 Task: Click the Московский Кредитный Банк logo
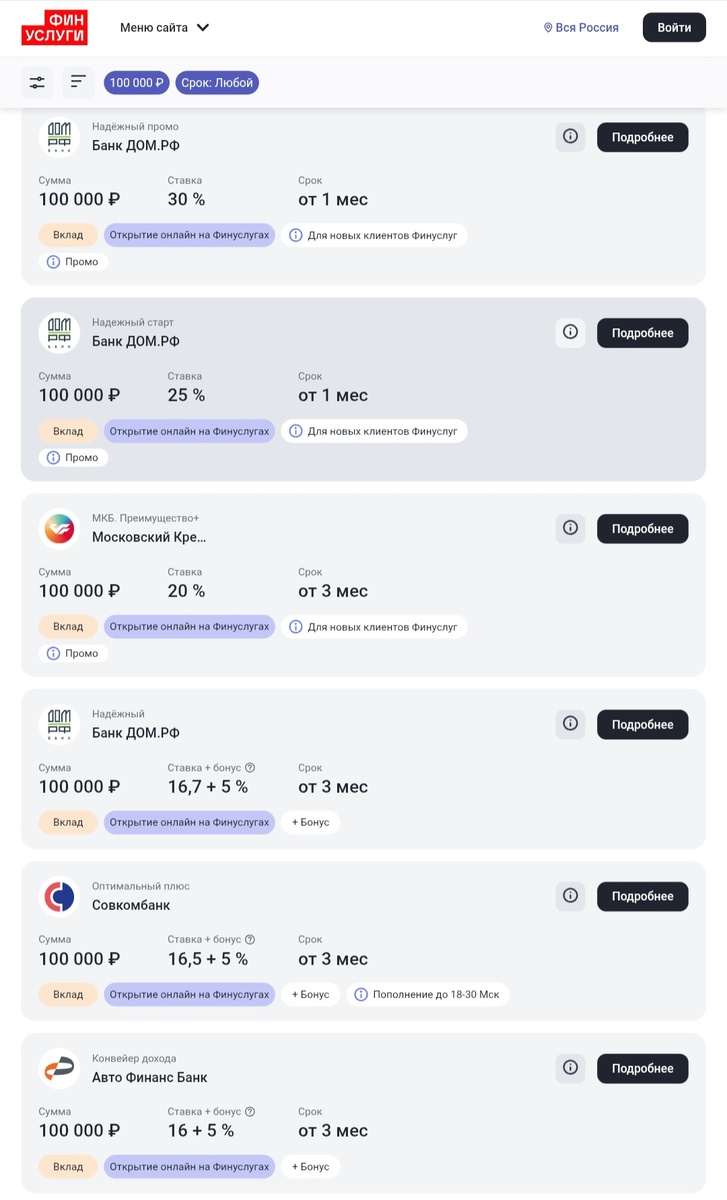tap(59, 529)
